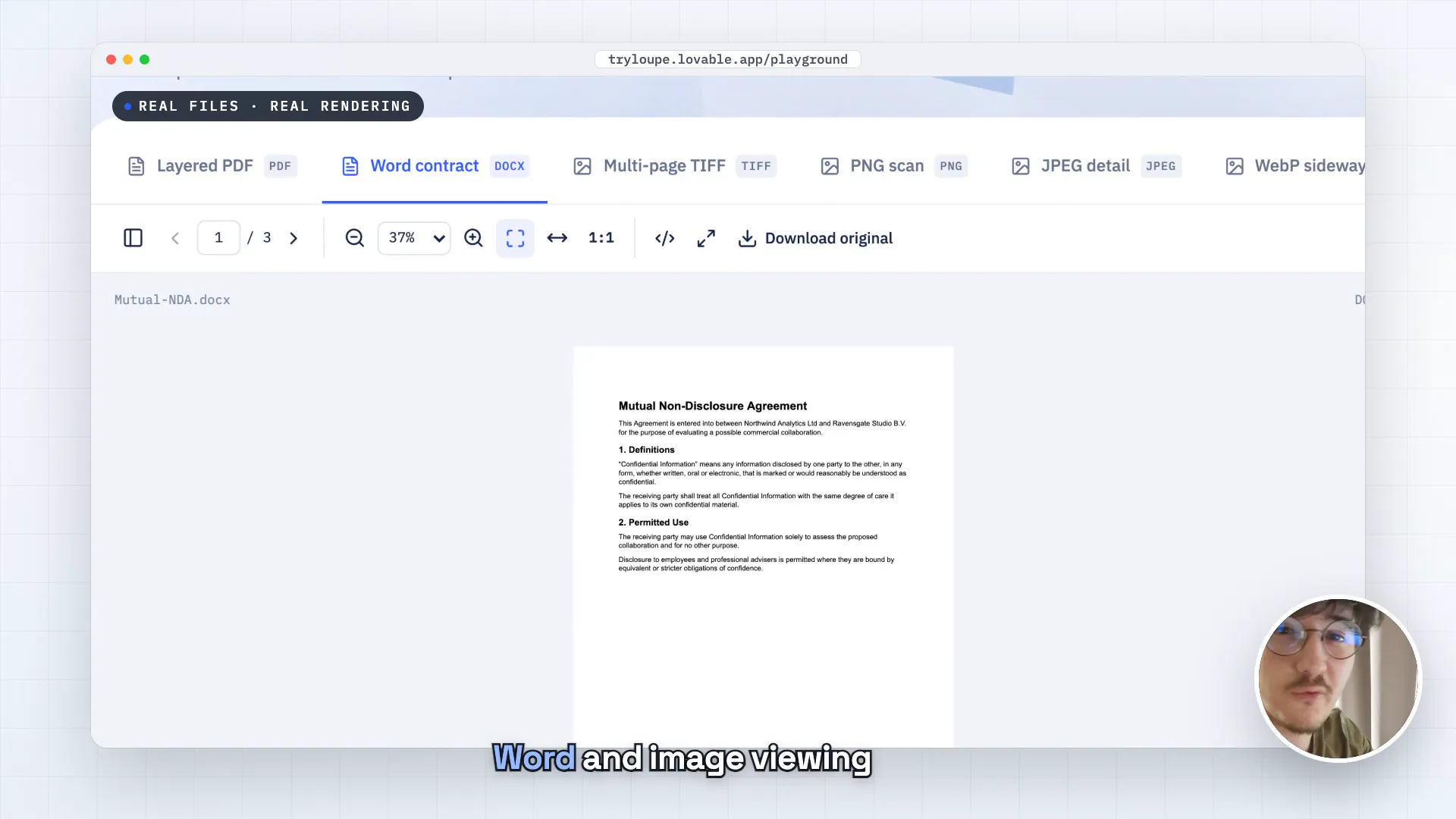The width and height of the screenshot is (1456, 819).
Task: Expand viewer to fullscreen
Action: [x=706, y=238]
